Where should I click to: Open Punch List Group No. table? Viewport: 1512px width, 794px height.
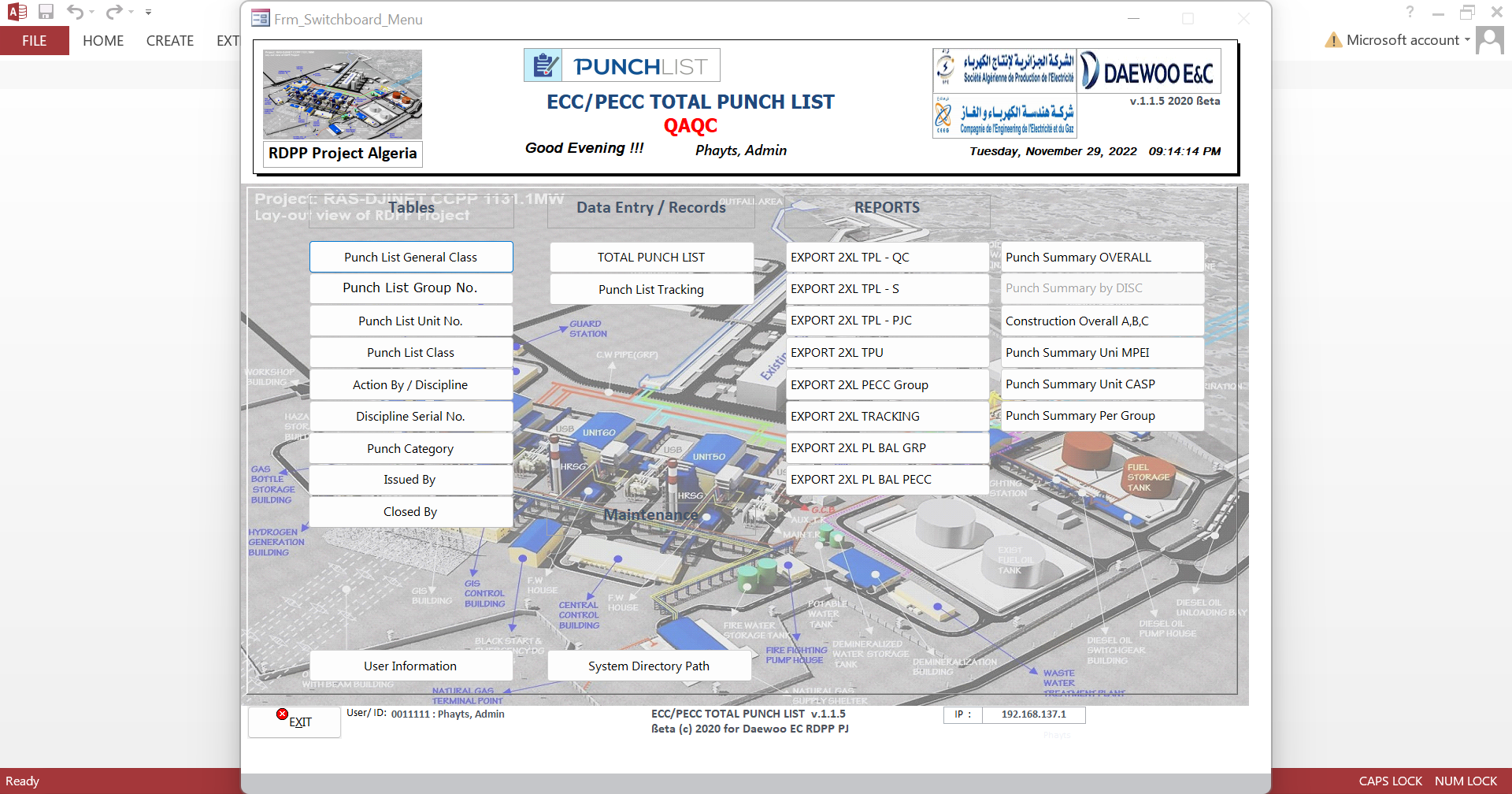tap(411, 288)
